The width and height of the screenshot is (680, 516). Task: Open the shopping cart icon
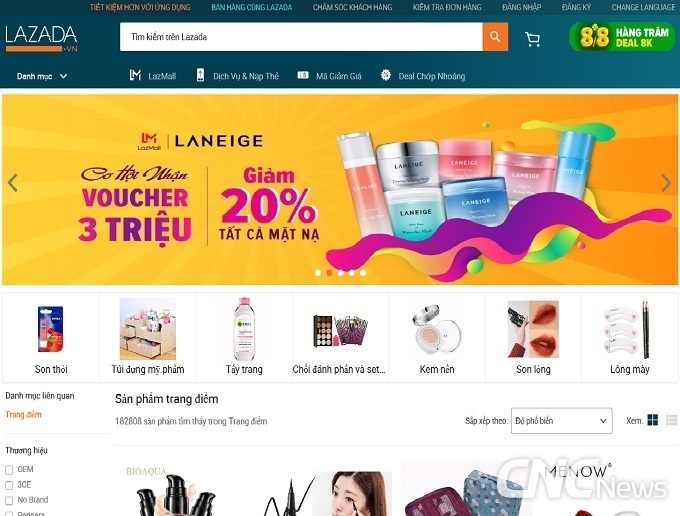(x=532, y=39)
